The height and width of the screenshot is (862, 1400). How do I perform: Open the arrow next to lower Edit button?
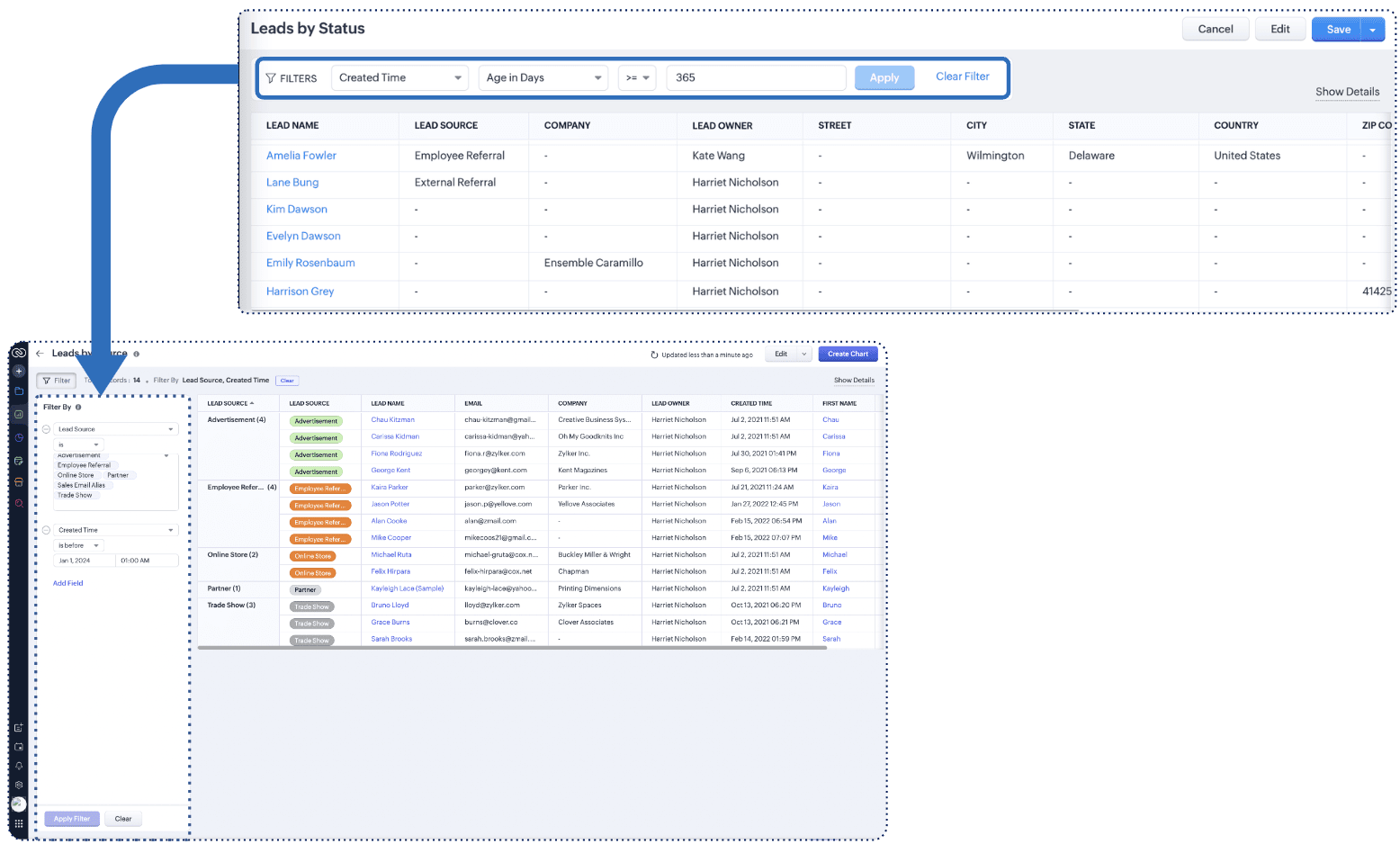[x=803, y=355]
